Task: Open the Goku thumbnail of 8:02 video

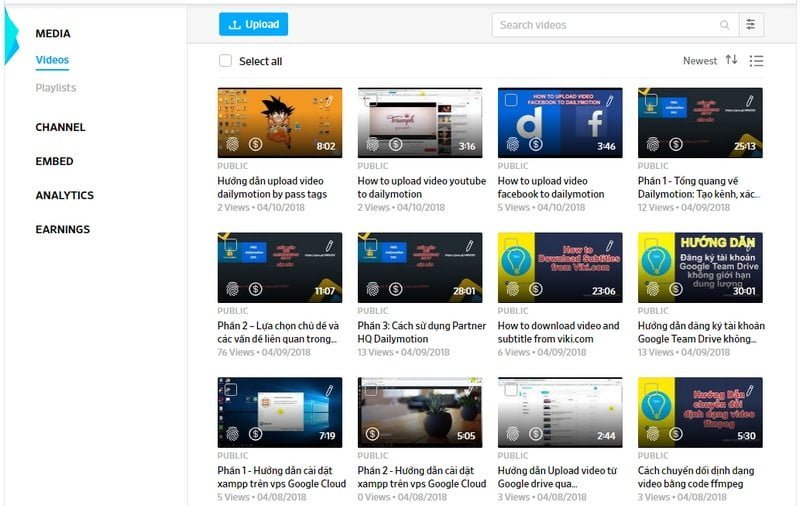Action: click(280, 122)
